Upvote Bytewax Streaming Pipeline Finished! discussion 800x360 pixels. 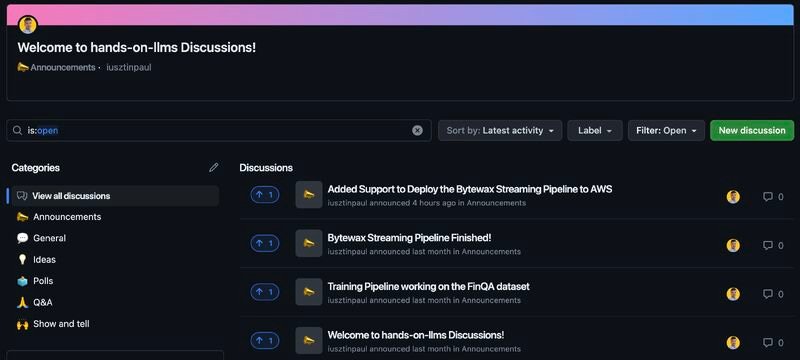pos(265,243)
